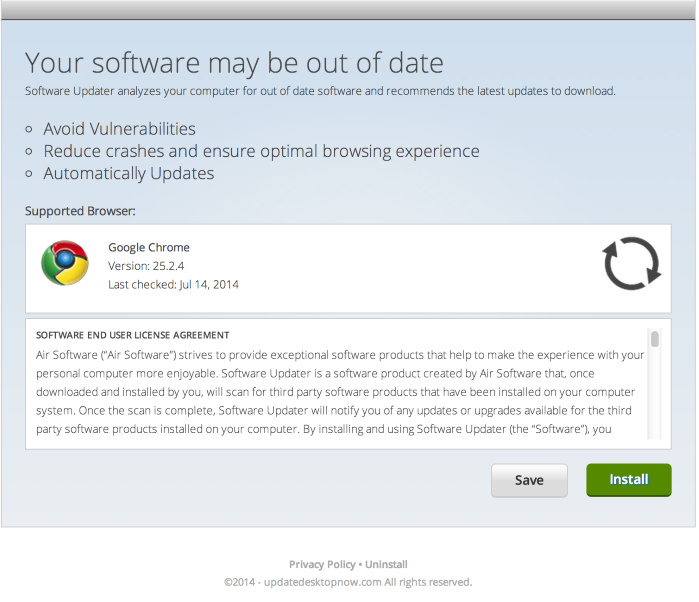Click the SOFTWARE END USER LICENSE AGREEMENT heading
The image size is (699, 602).
[132, 335]
